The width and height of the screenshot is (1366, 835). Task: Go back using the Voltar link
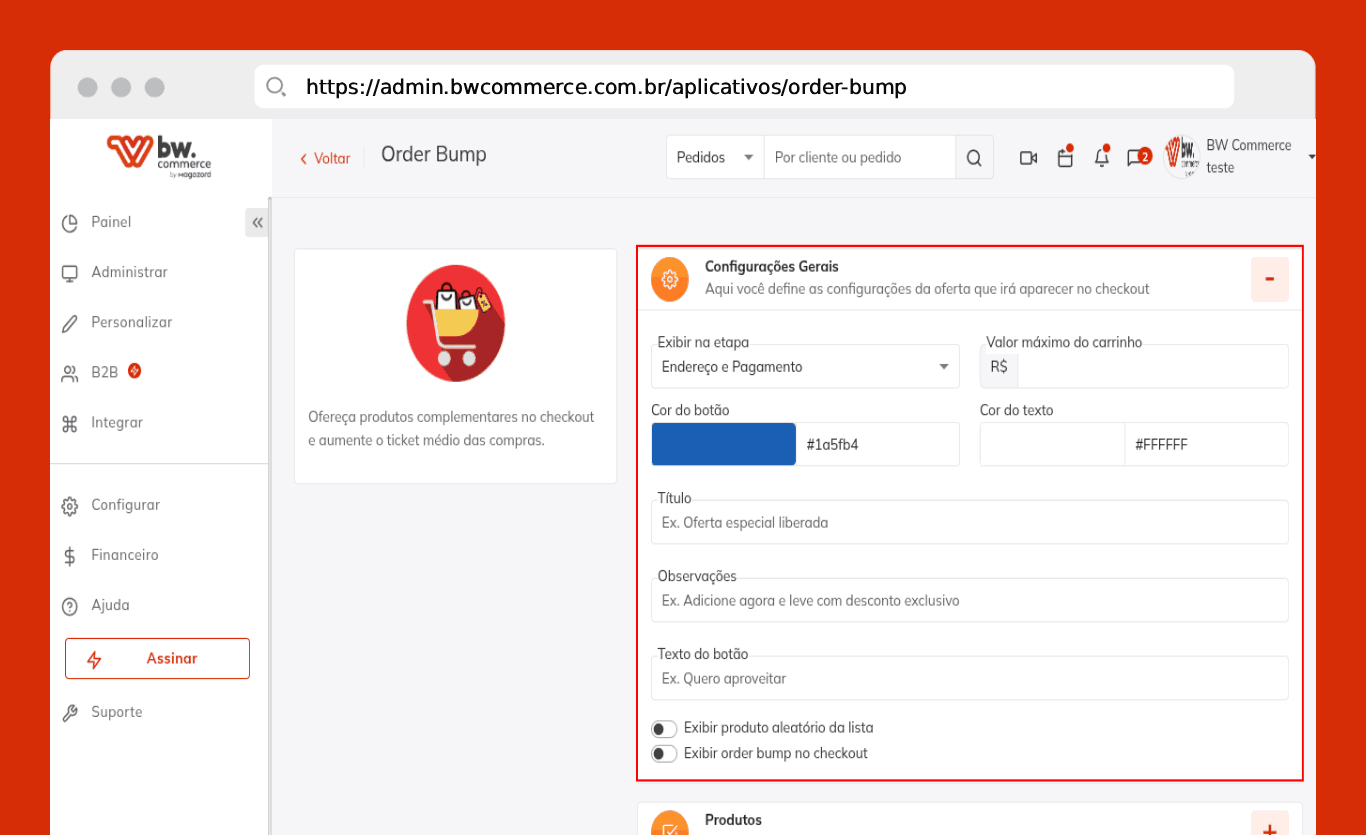pos(325,158)
